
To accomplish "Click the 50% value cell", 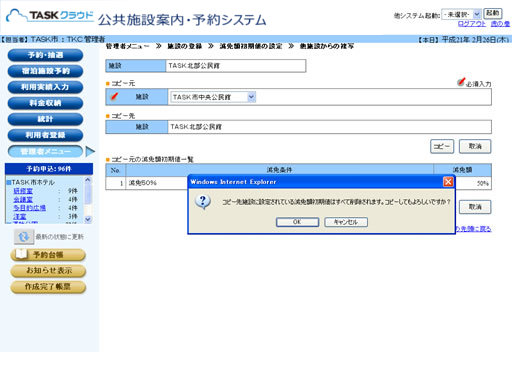I will click(473, 183).
